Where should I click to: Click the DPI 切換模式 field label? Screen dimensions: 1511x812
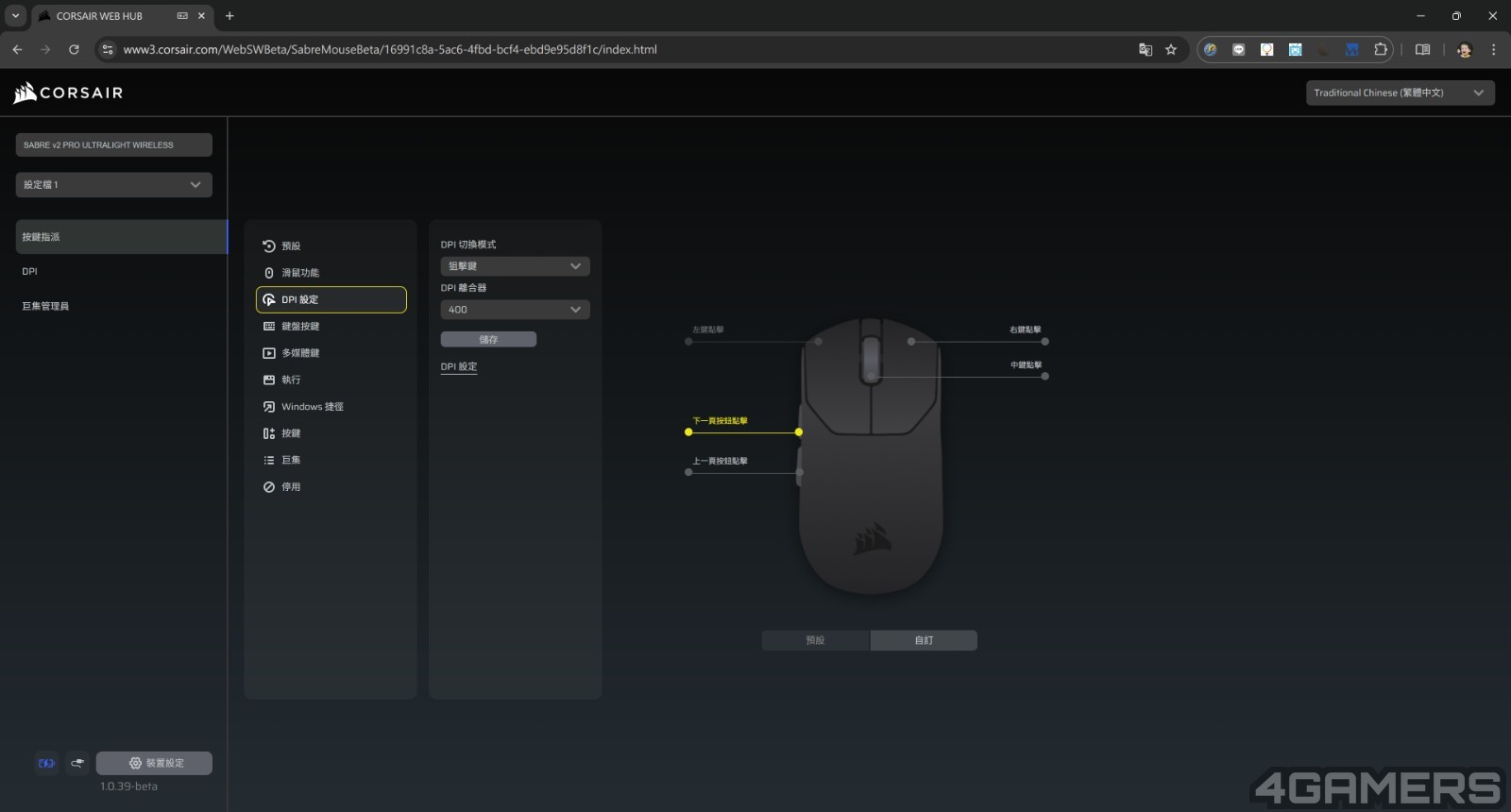click(x=468, y=245)
